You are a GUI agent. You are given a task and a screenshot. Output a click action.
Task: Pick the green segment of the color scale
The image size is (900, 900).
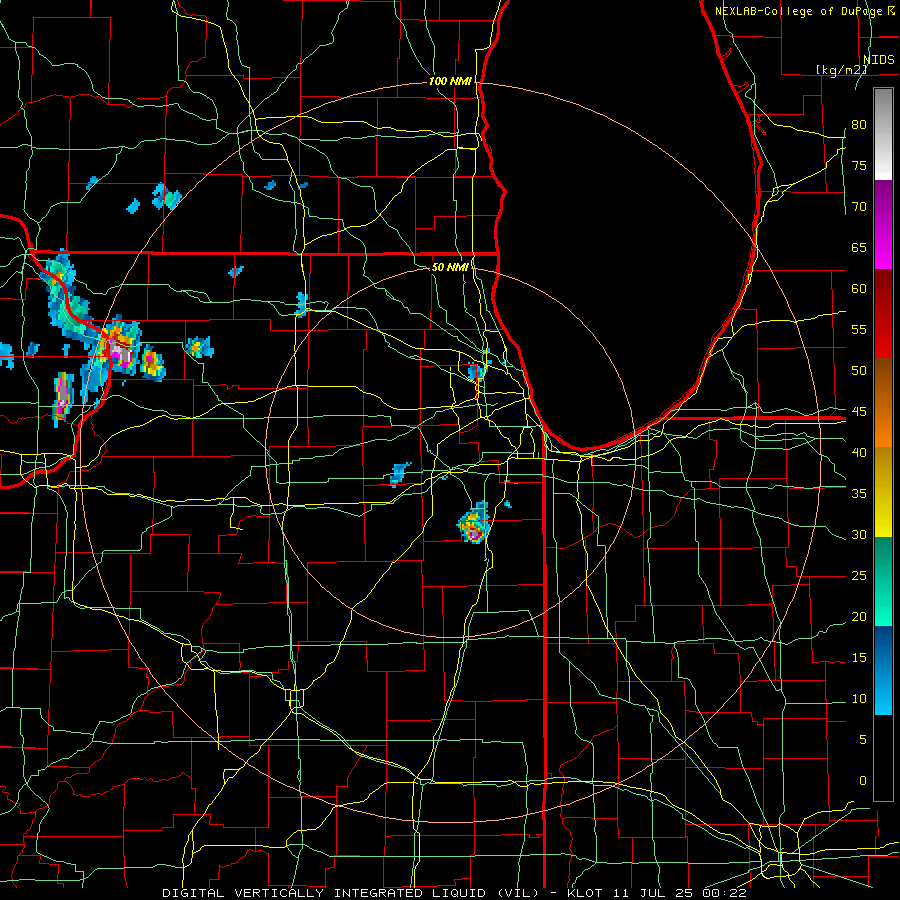[883, 581]
